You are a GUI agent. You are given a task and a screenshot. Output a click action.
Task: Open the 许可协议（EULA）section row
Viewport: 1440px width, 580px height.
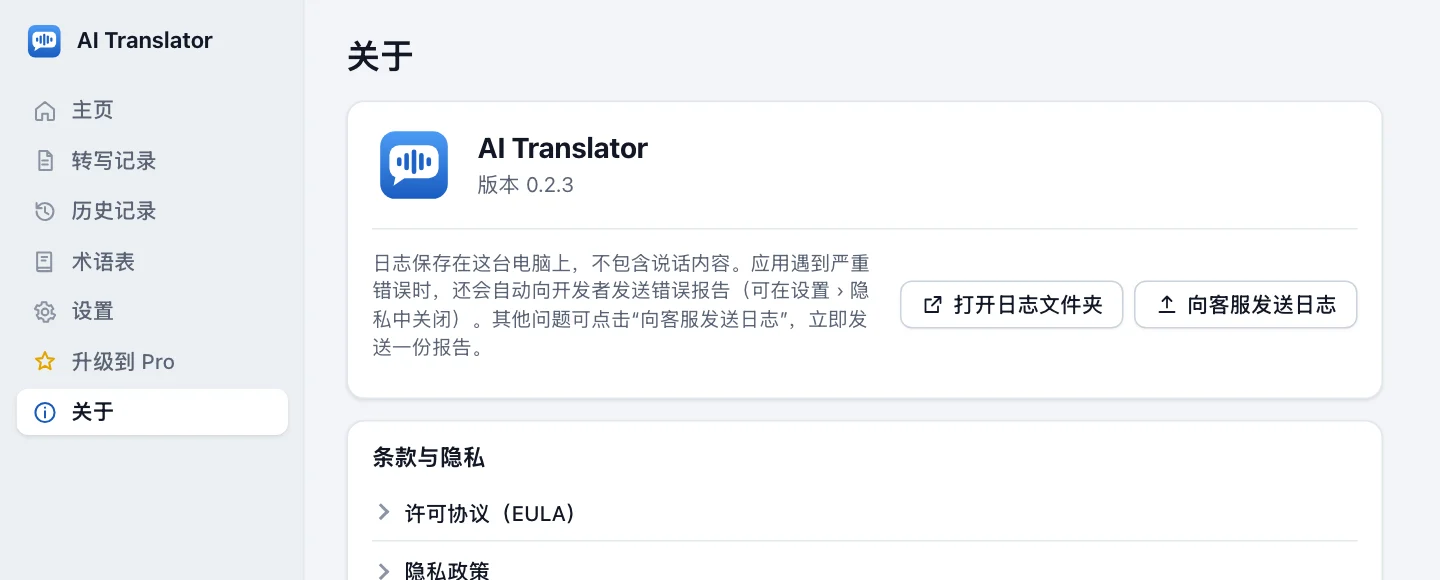click(x=865, y=513)
